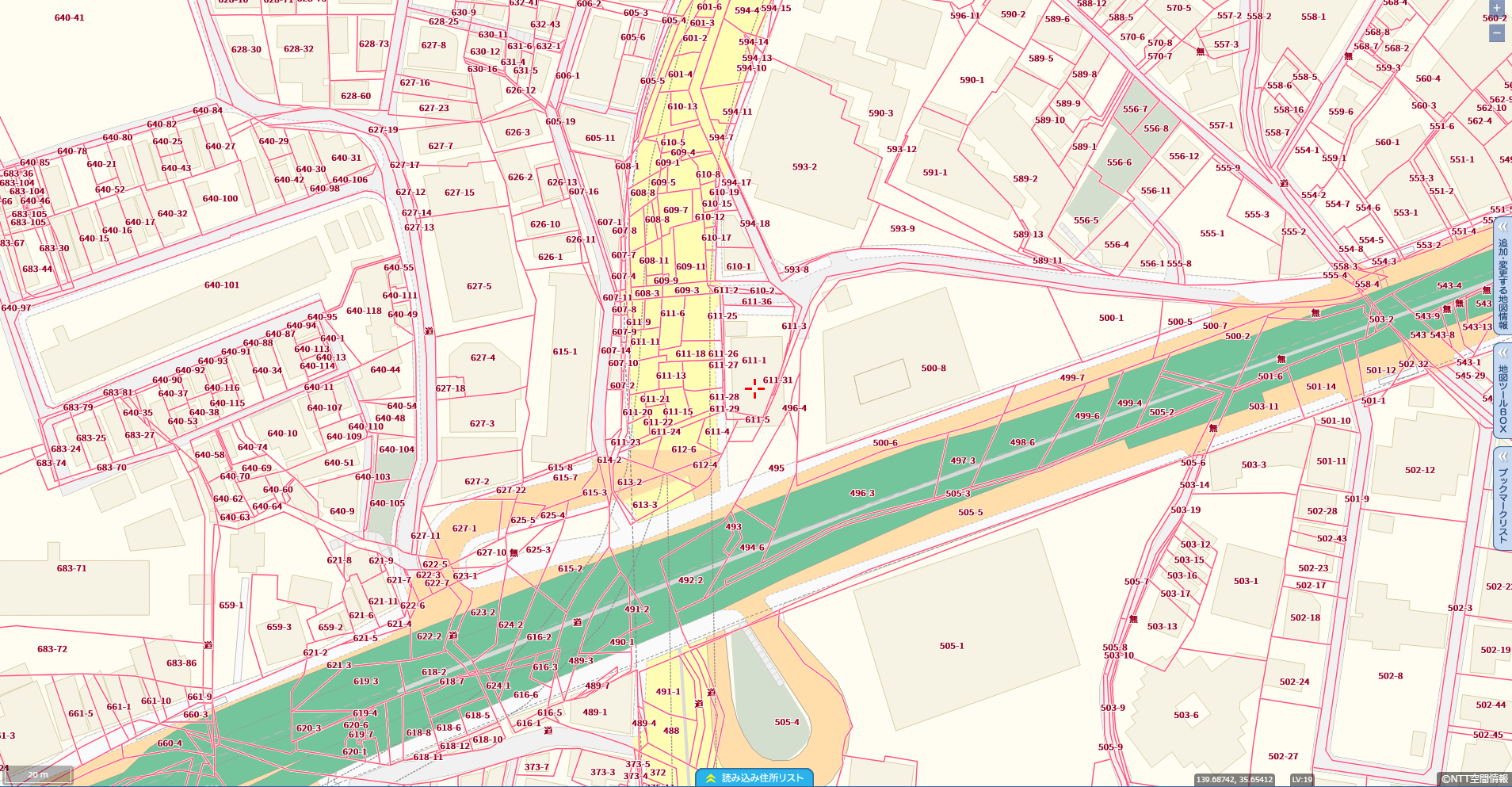The height and width of the screenshot is (787, 1512).
Task: Select parcel 640-44
Action: click(385, 370)
